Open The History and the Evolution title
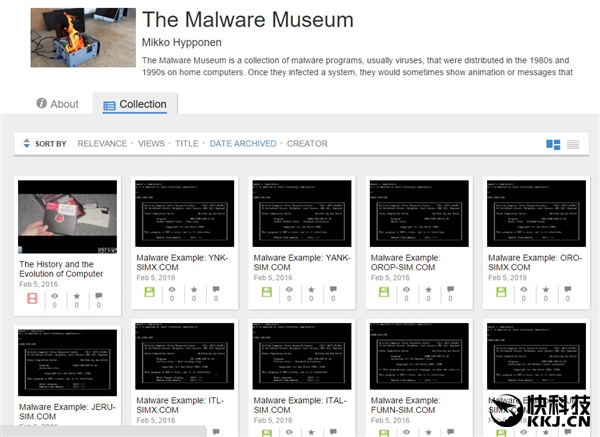The image size is (600, 437). pos(61,269)
